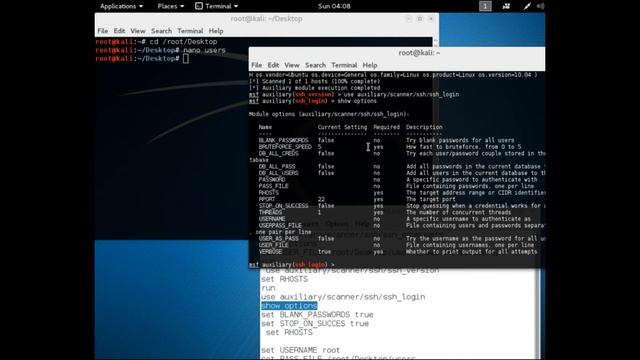Image resolution: width=640 pixels, height=360 pixels.
Task: Click the DB_ALL_PASS option name
Action: click(277, 167)
